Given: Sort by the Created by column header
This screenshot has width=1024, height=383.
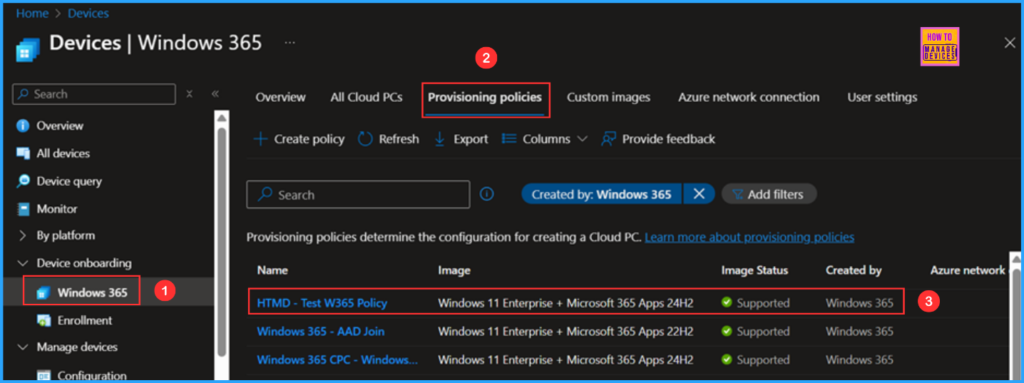Looking at the screenshot, I should click(x=854, y=270).
